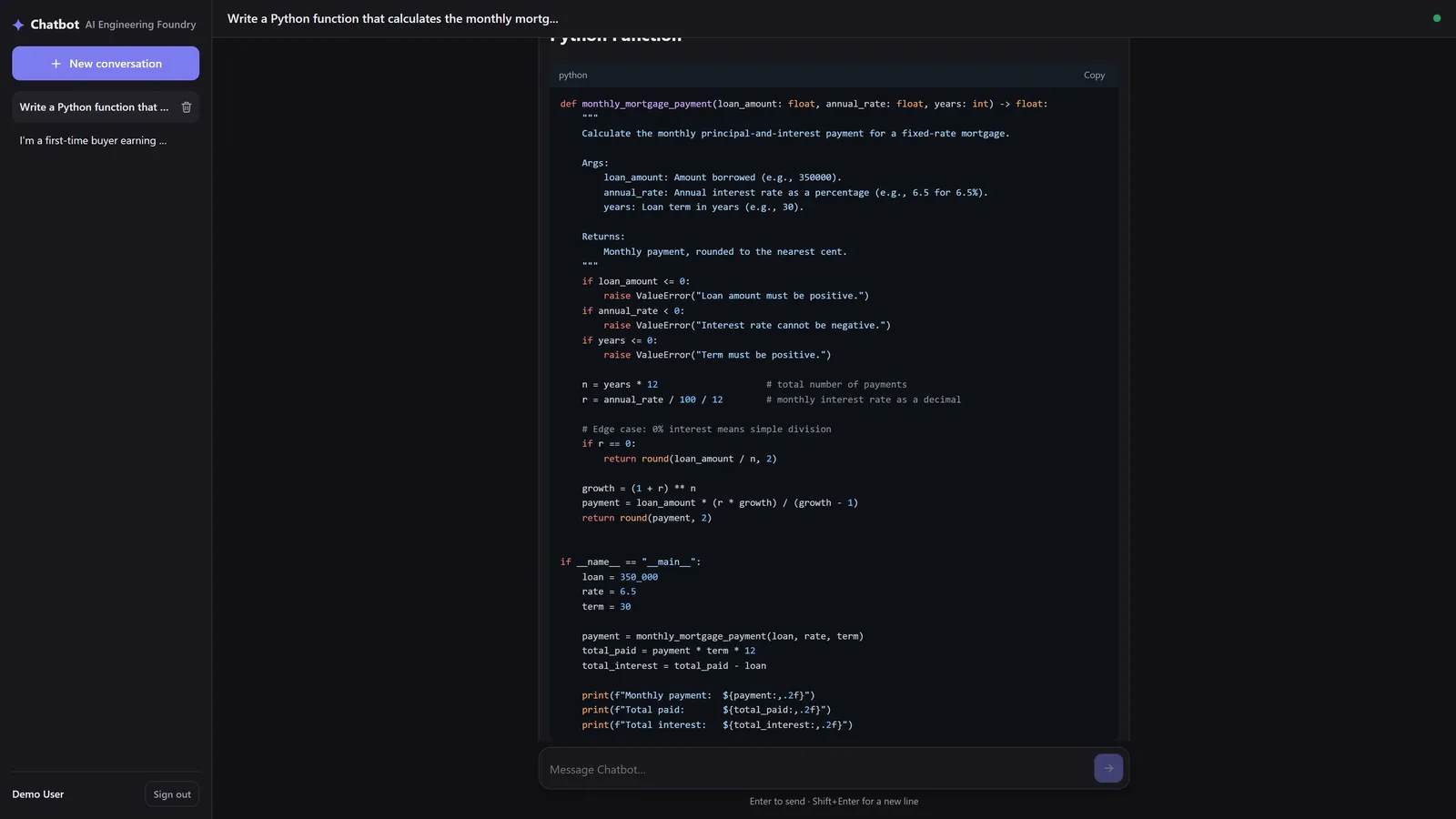Click the 'Chatbot' brand name
The width and height of the screenshot is (1456, 819).
click(x=55, y=25)
